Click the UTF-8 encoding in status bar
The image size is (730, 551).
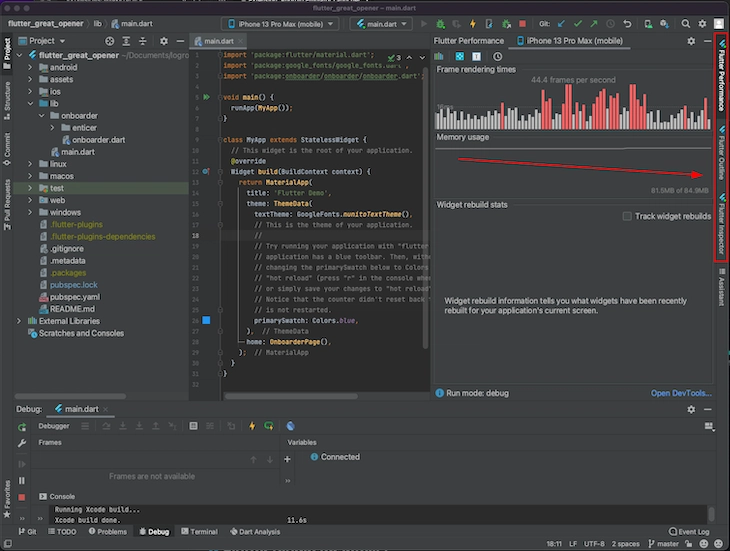click(x=594, y=544)
